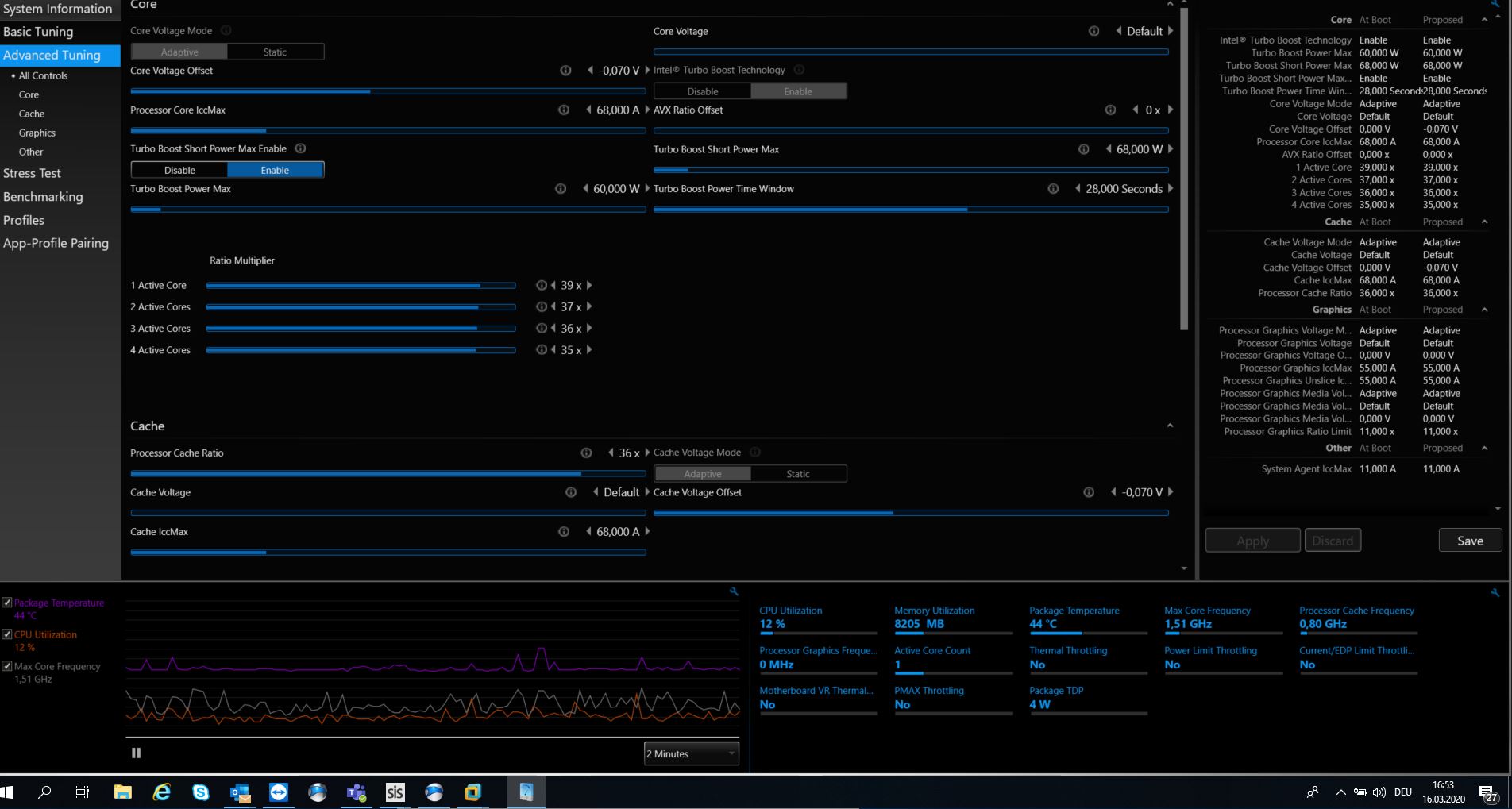The image size is (1512, 809).
Task: Jump to Graphics under Advanced Tuning
Action: pos(37,133)
